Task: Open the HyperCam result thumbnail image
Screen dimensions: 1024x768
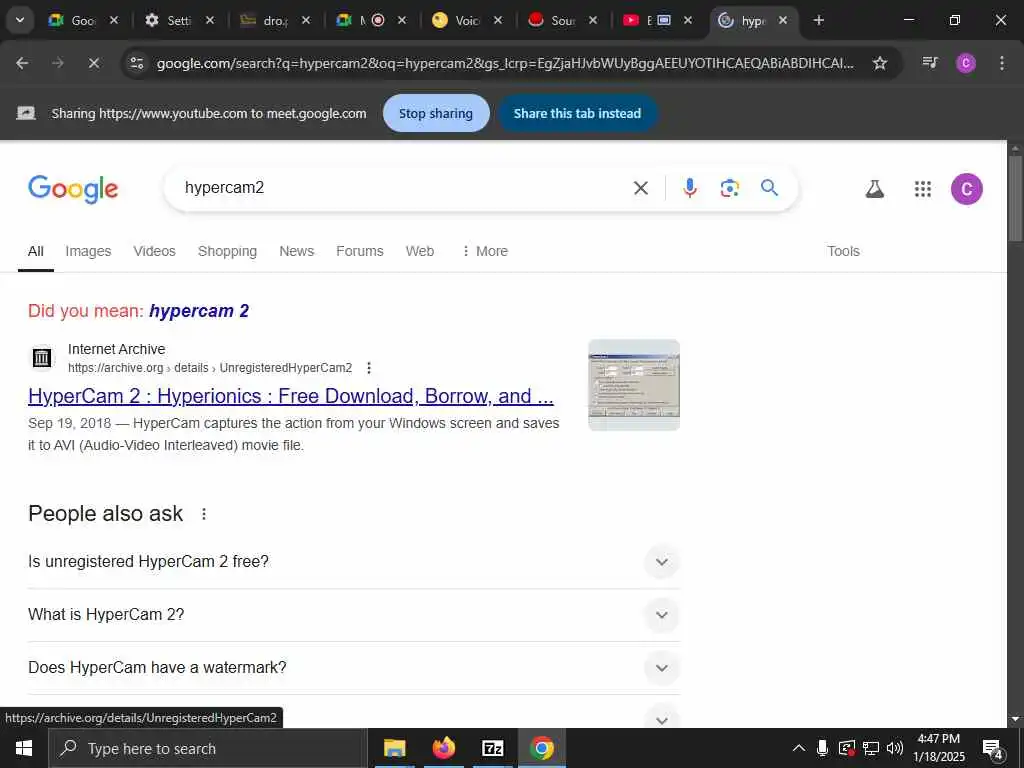Action: [x=633, y=385]
